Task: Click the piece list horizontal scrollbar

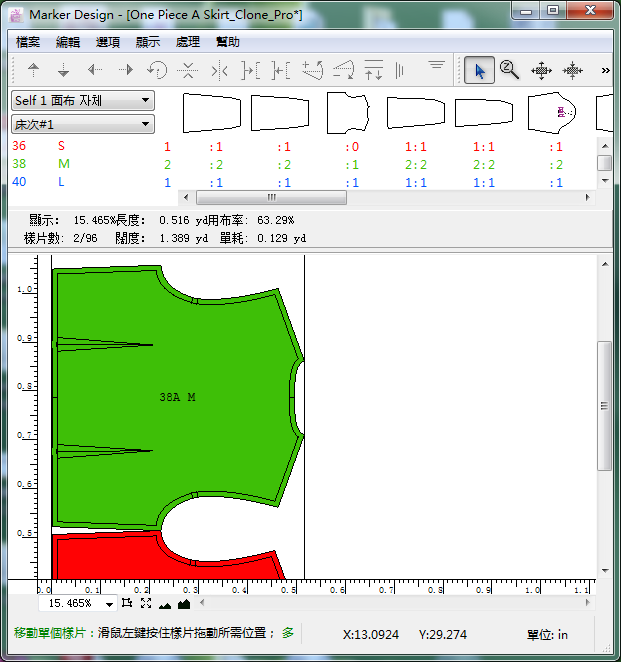Action: click(270, 198)
